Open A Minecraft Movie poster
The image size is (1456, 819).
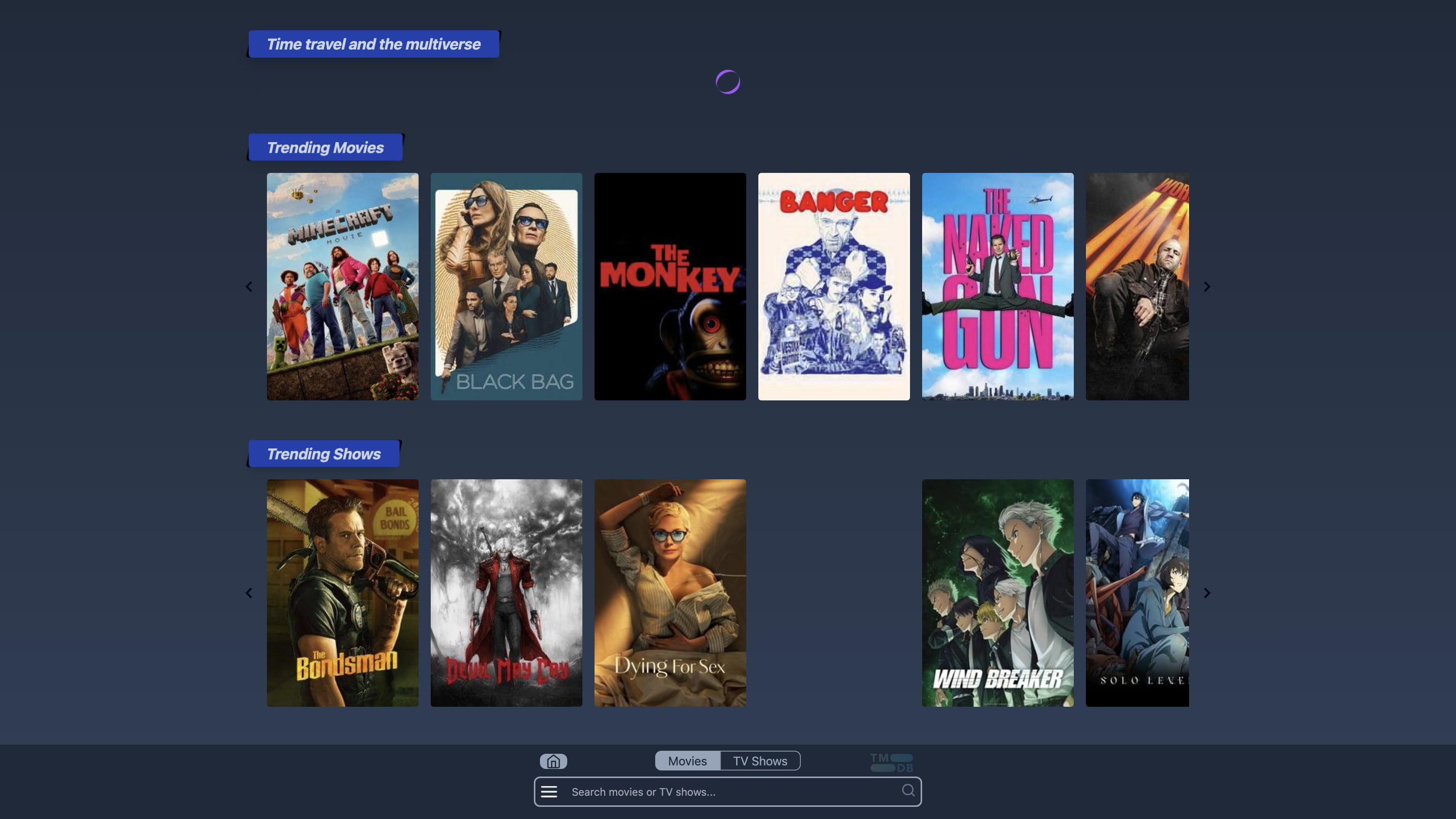[x=343, y=287]
